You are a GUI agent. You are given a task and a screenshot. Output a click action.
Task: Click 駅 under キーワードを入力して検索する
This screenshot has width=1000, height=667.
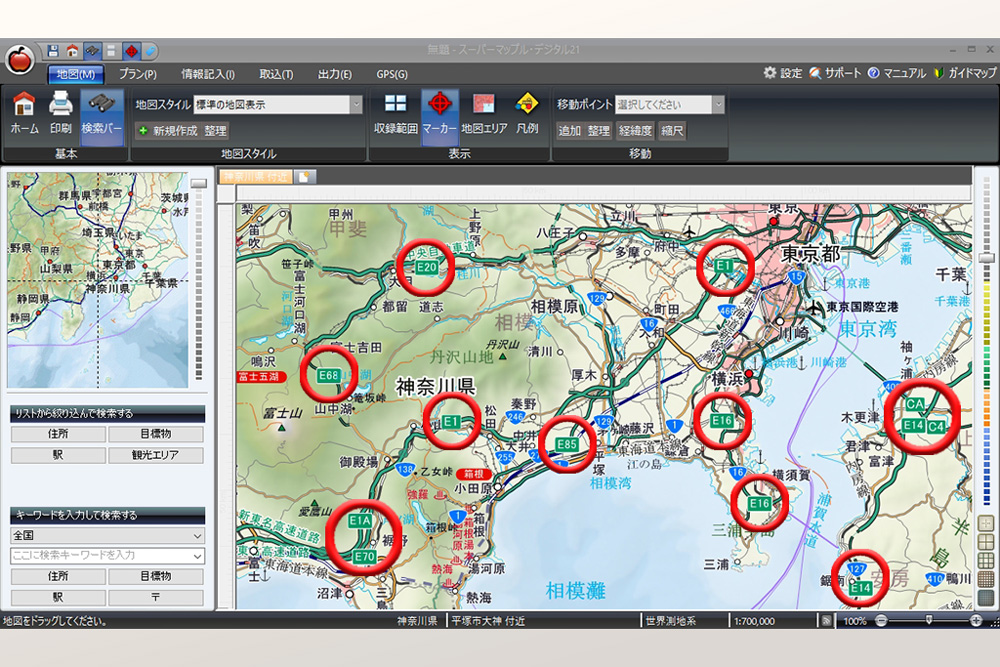point(58,597)
